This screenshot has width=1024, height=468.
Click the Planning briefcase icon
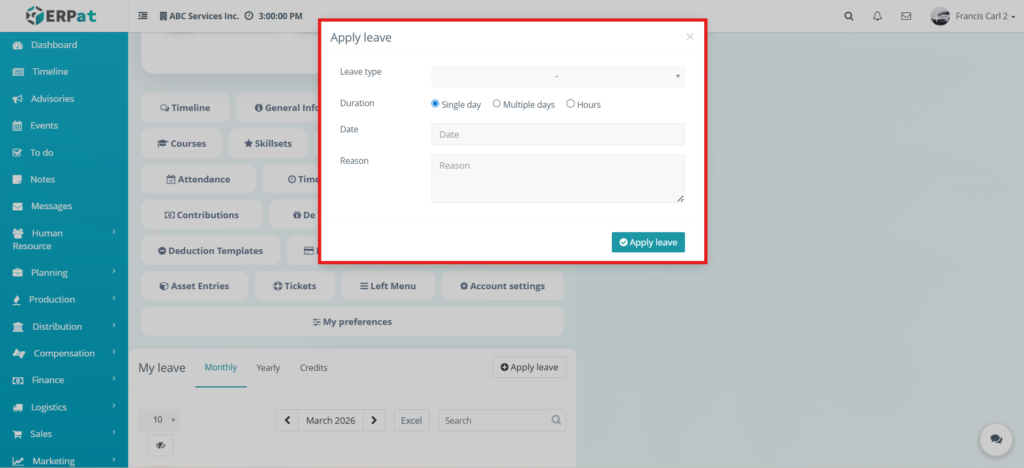[18, 273]
